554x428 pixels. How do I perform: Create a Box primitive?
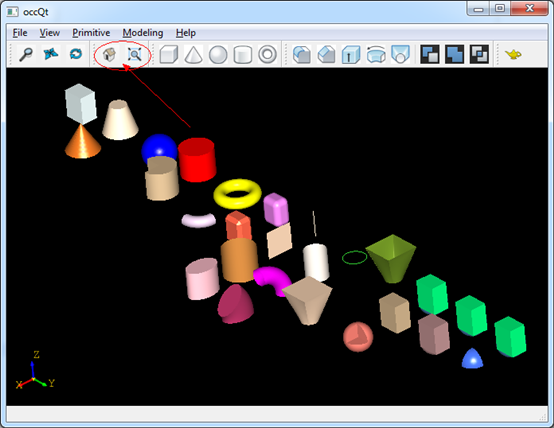tap(169, 54)
